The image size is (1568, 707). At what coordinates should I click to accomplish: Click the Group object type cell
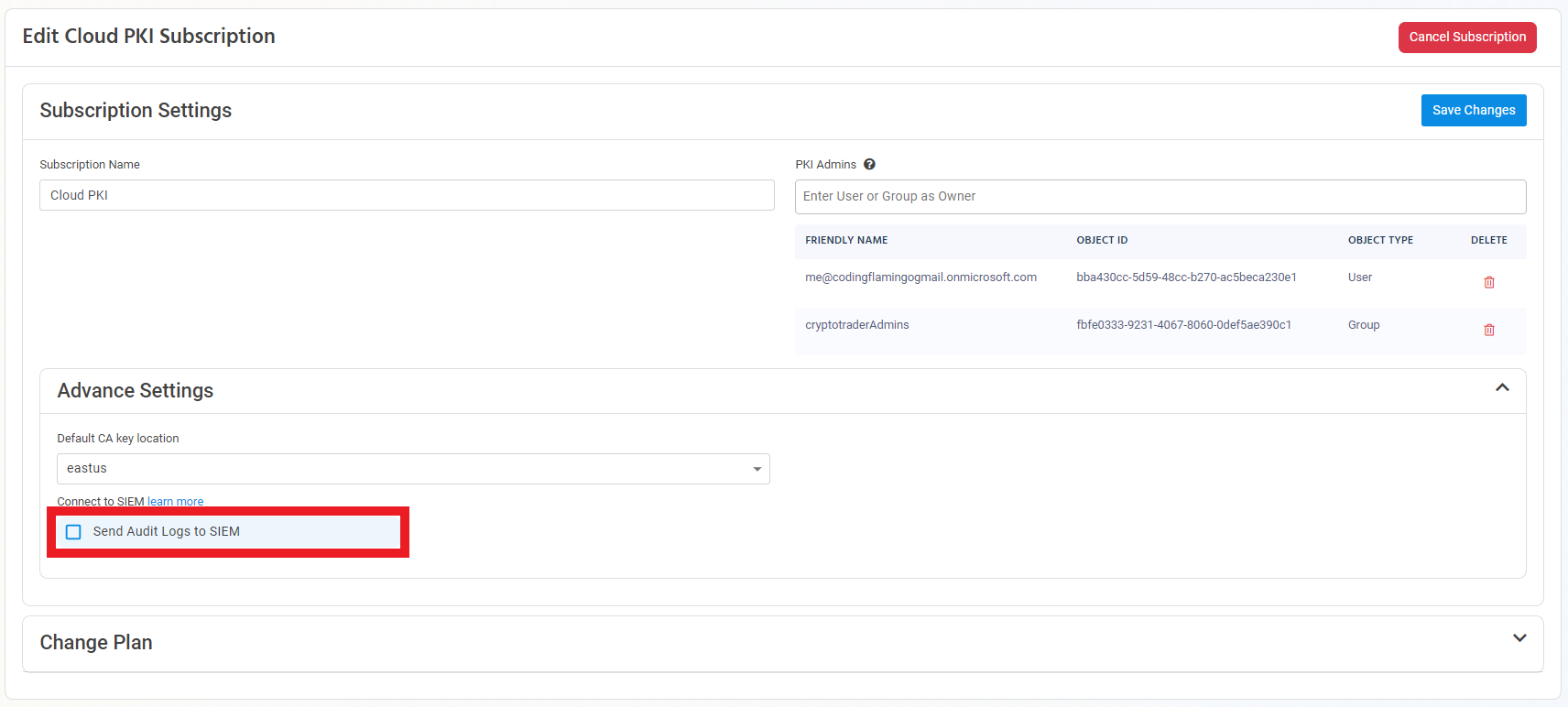(x=1364, y=325)
